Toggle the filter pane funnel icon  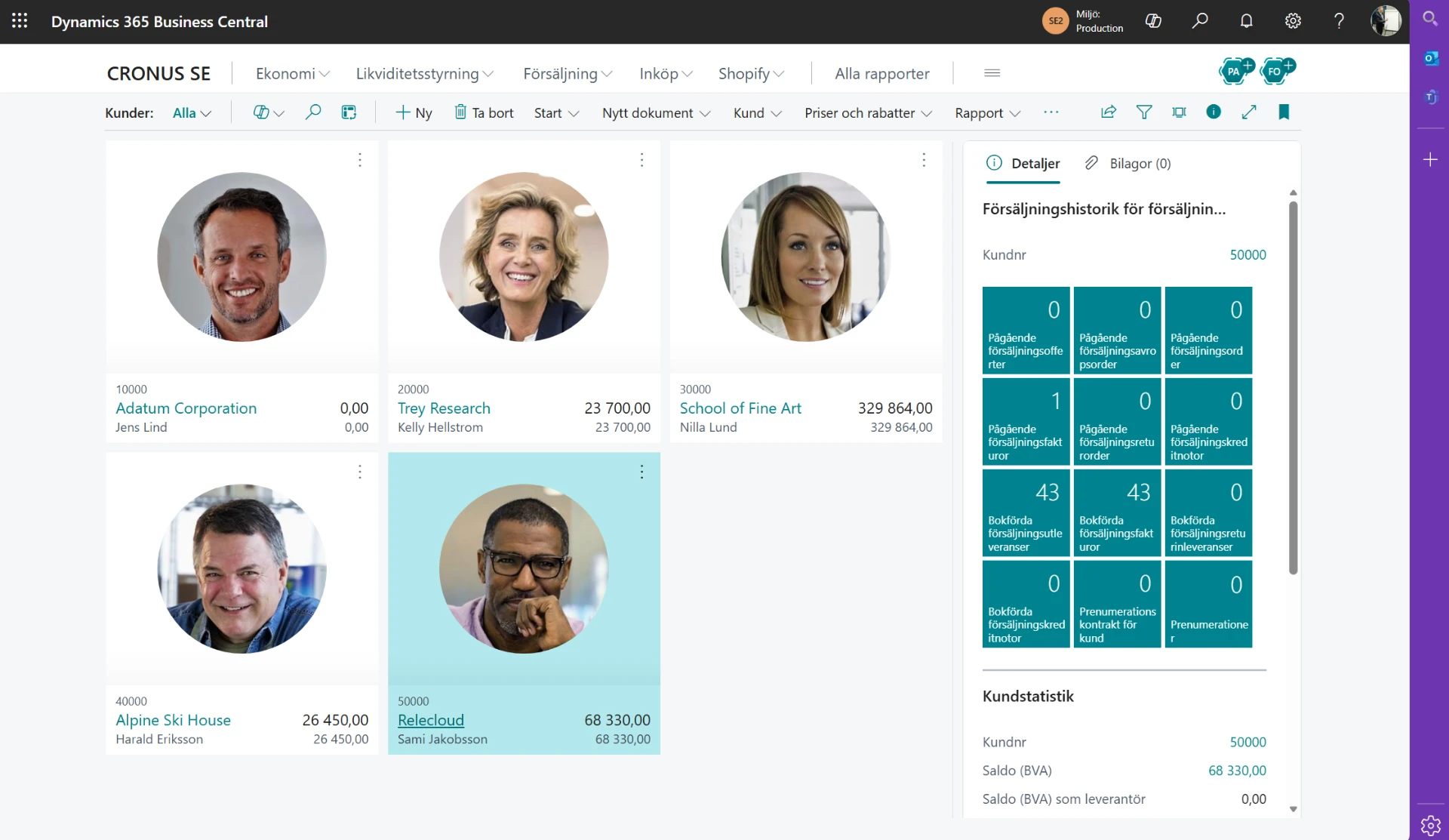1144,112
